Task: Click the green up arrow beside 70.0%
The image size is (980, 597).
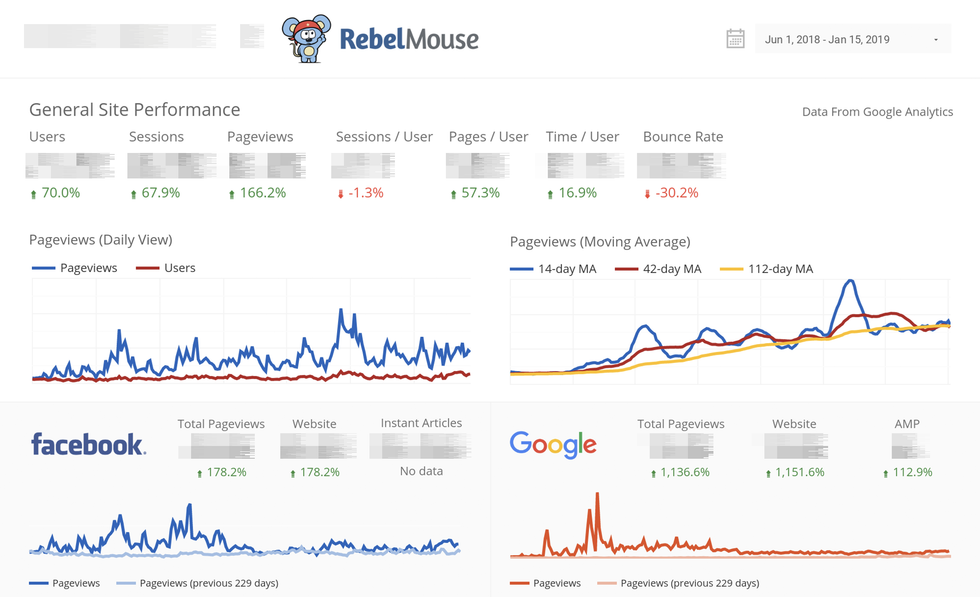Action: pyautogui.click(x=33, y=194)
